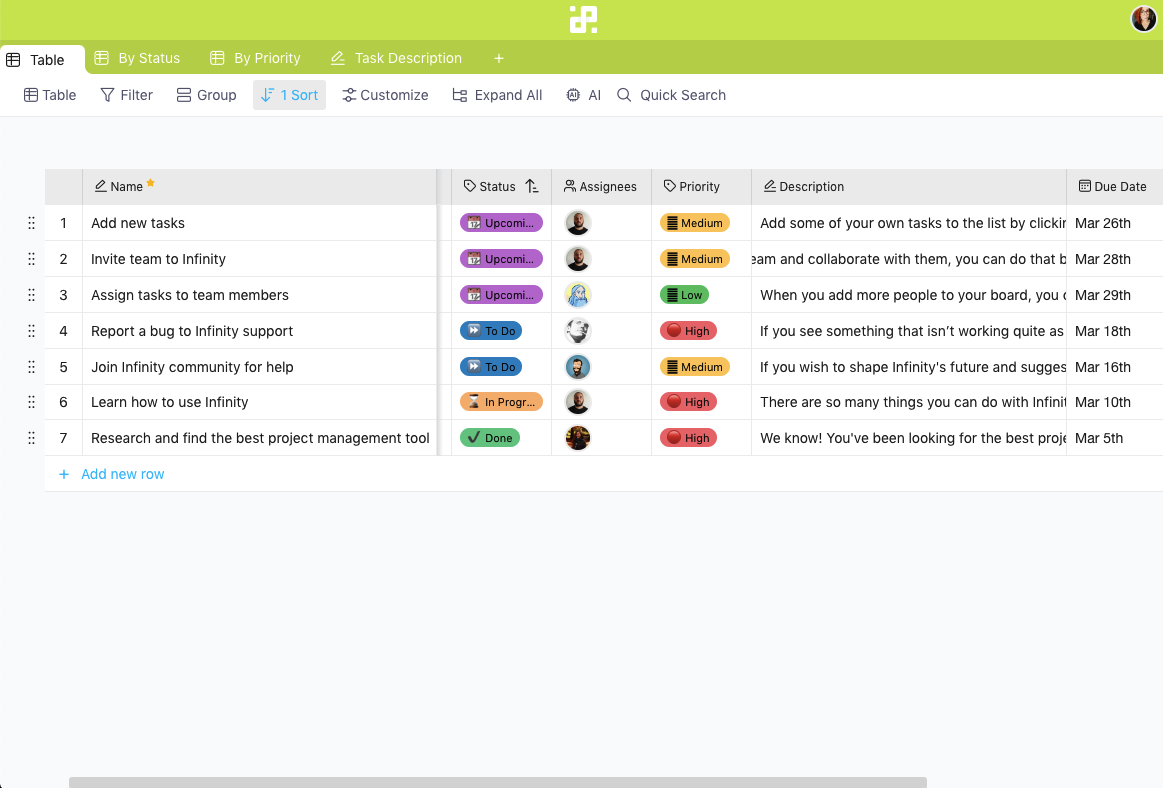Viewport: 1163px width, 788px height.
Task: Open the task 'Add new tasks'
Action: (138, 223)
